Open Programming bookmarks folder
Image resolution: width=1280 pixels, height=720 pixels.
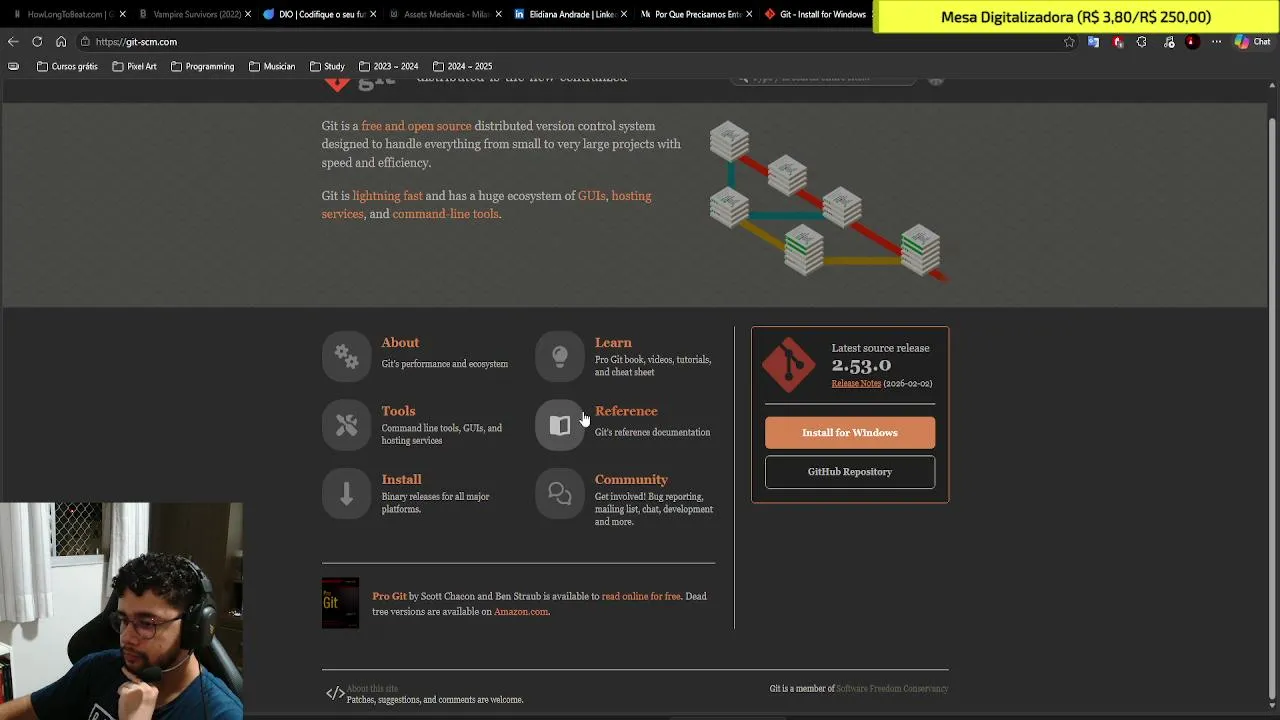pyautogui.click(x=202, y=67)
